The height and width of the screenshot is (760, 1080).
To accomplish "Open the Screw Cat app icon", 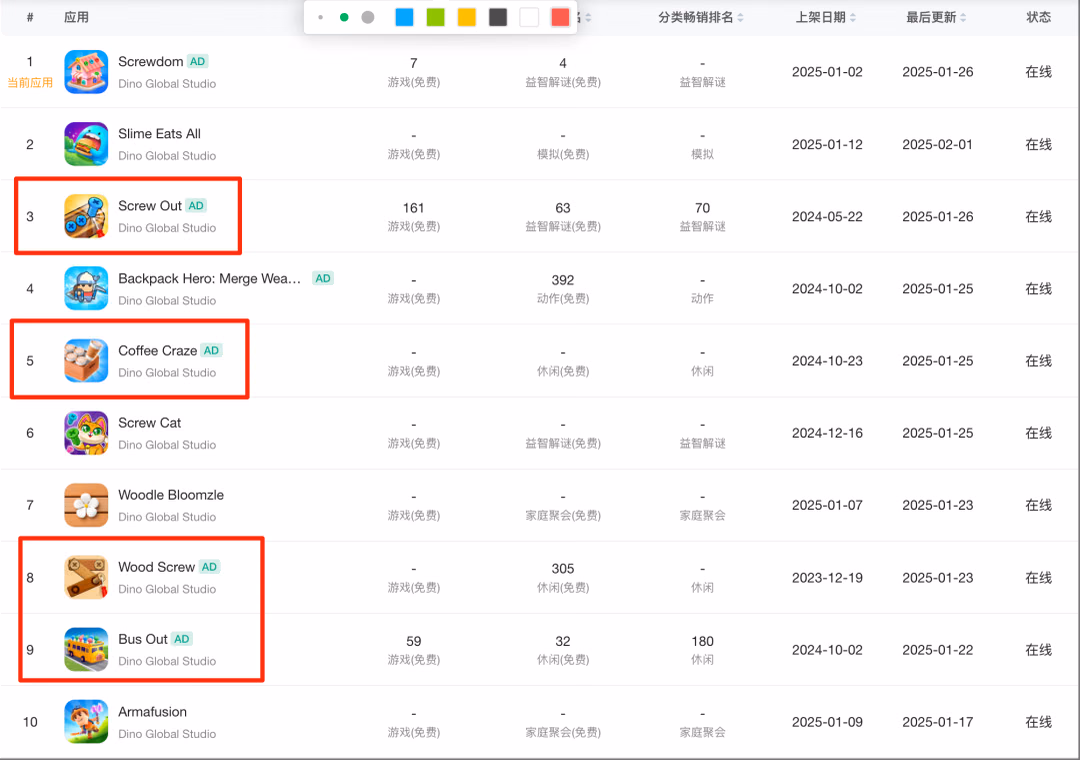I will (86, 433).
